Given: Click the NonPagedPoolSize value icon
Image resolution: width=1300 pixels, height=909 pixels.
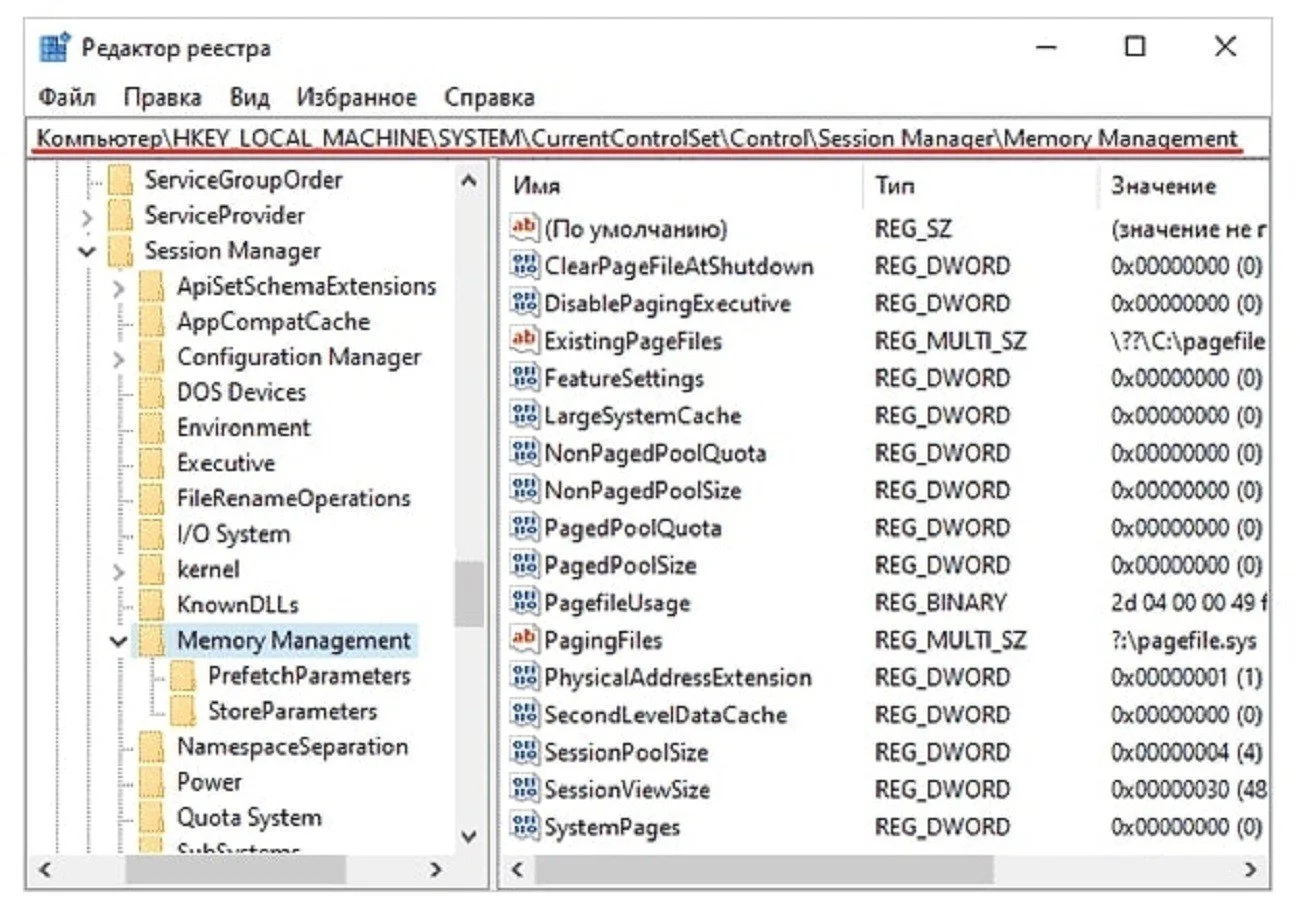Looking at the screenshot, I should [x=524, y=490].
